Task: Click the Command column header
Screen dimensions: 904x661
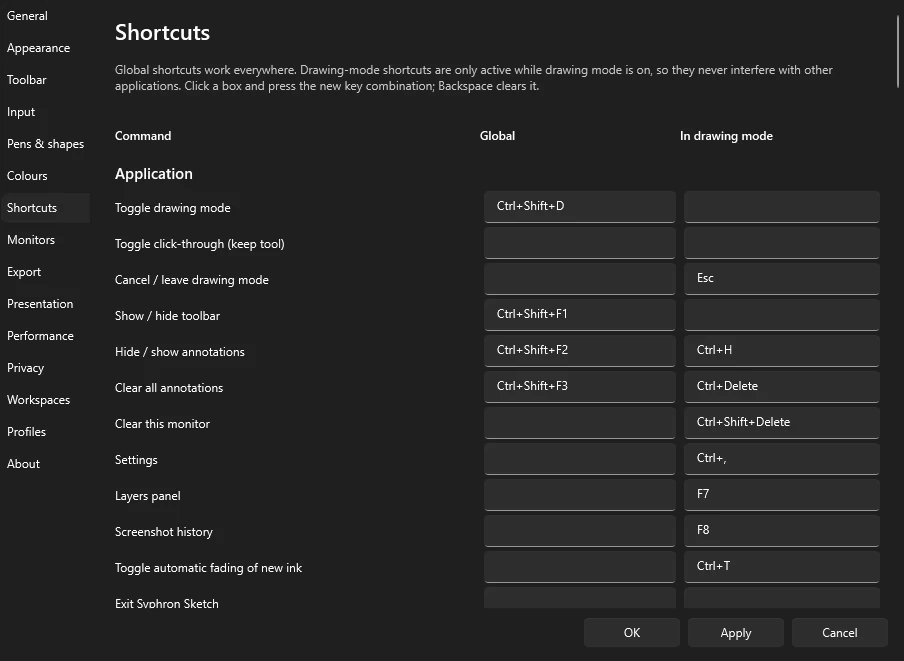Action: point(143,136)
